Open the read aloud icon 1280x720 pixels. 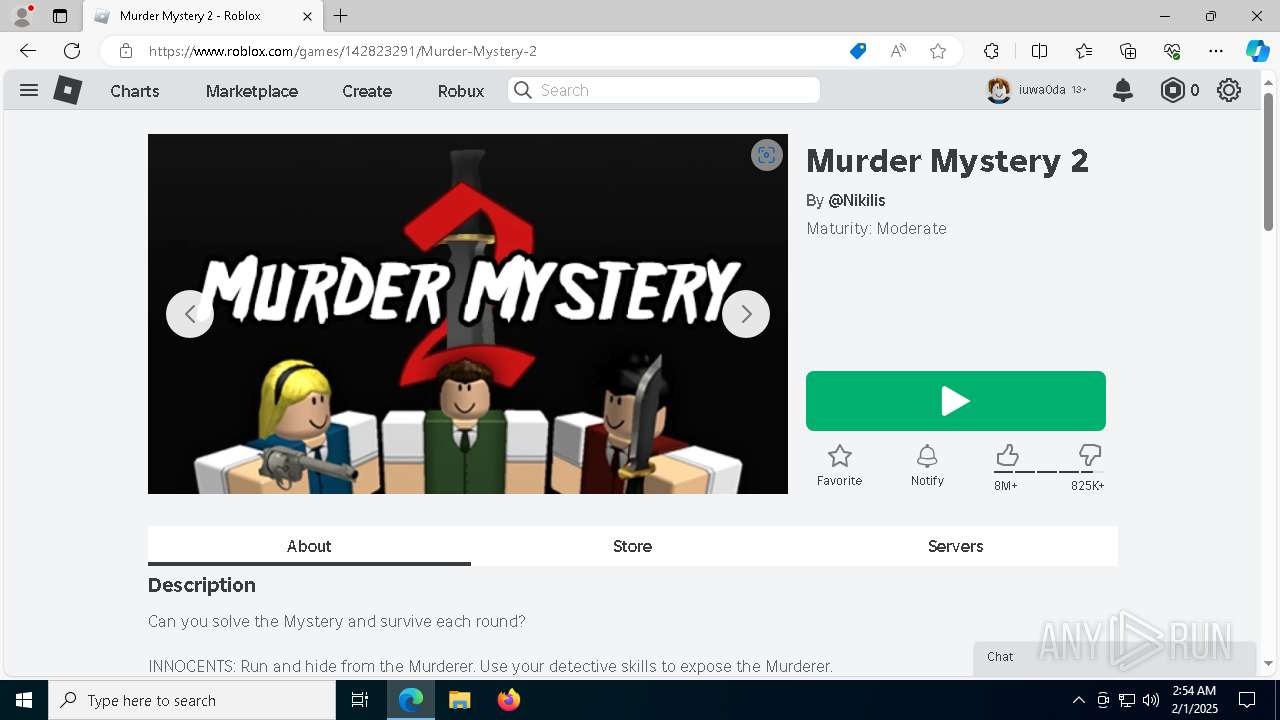[898, 51]
